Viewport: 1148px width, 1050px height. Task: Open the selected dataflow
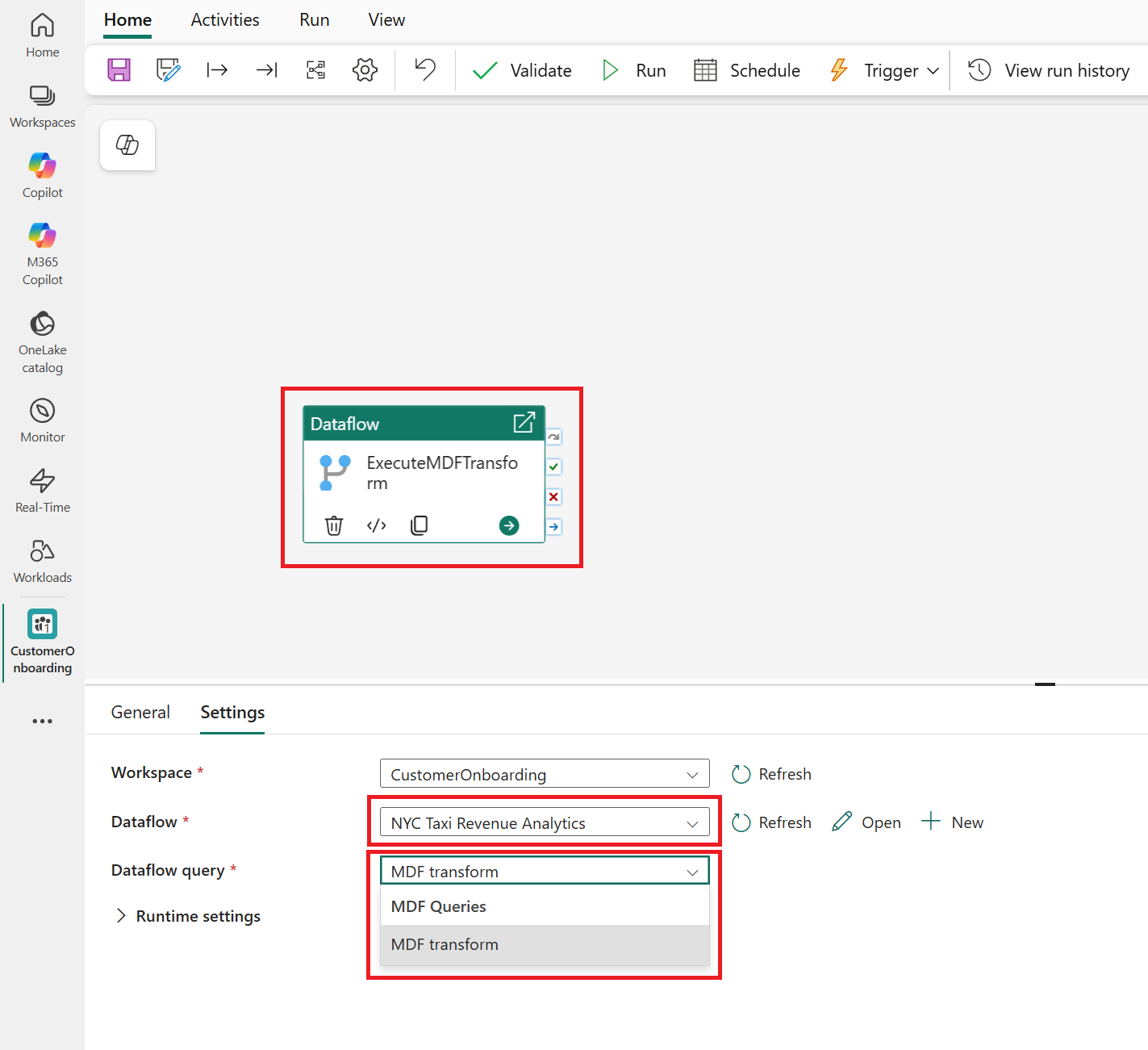point(866,822)
